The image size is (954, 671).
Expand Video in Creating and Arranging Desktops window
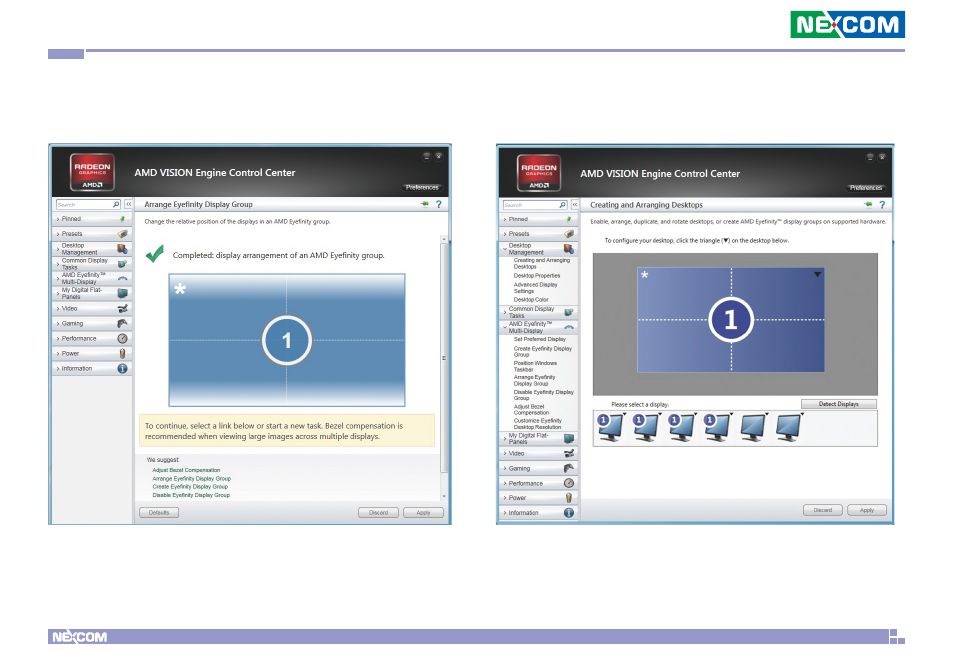coord(538,453)
